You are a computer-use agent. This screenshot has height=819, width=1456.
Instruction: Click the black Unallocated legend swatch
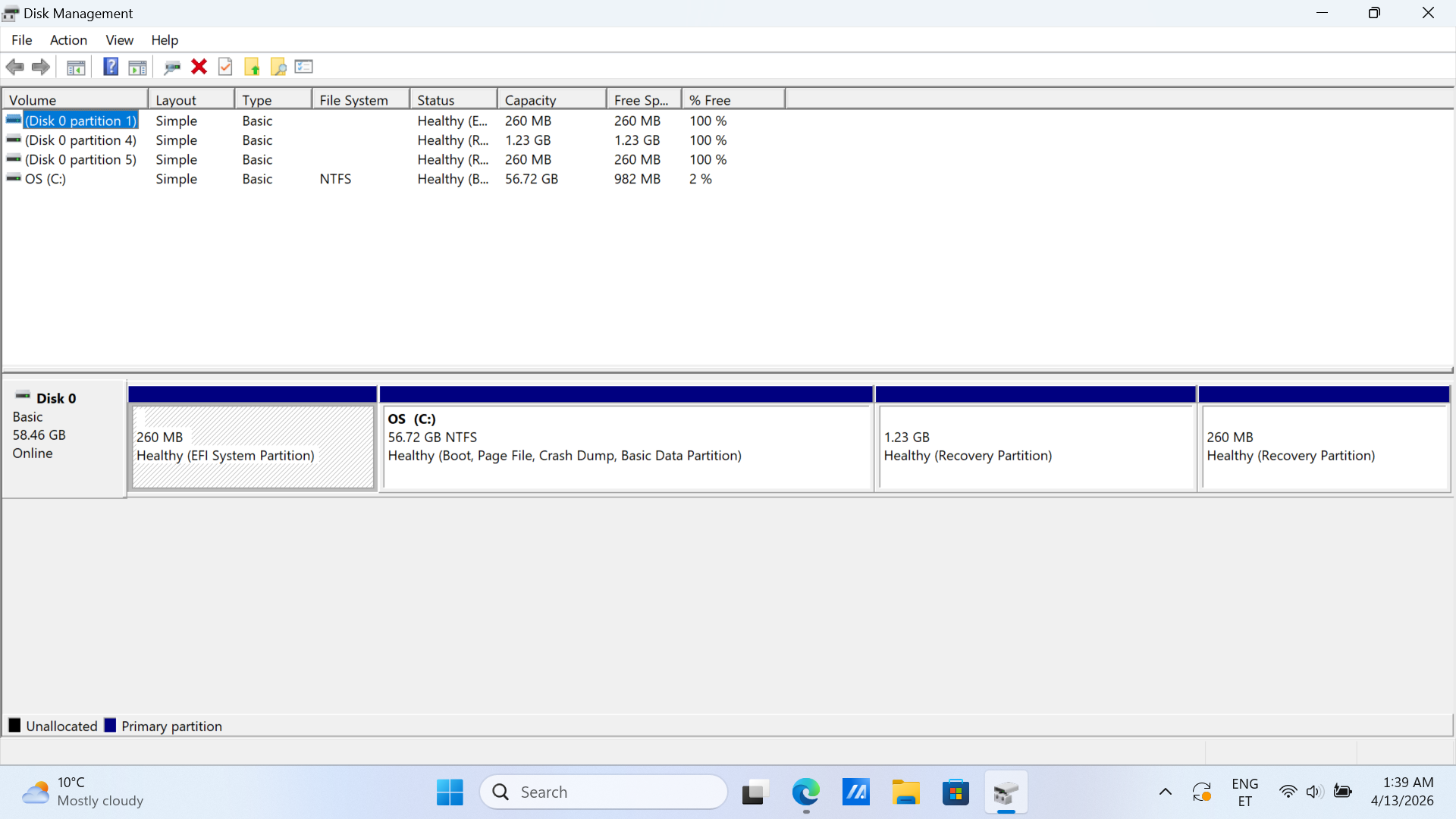tap(14, 726)
